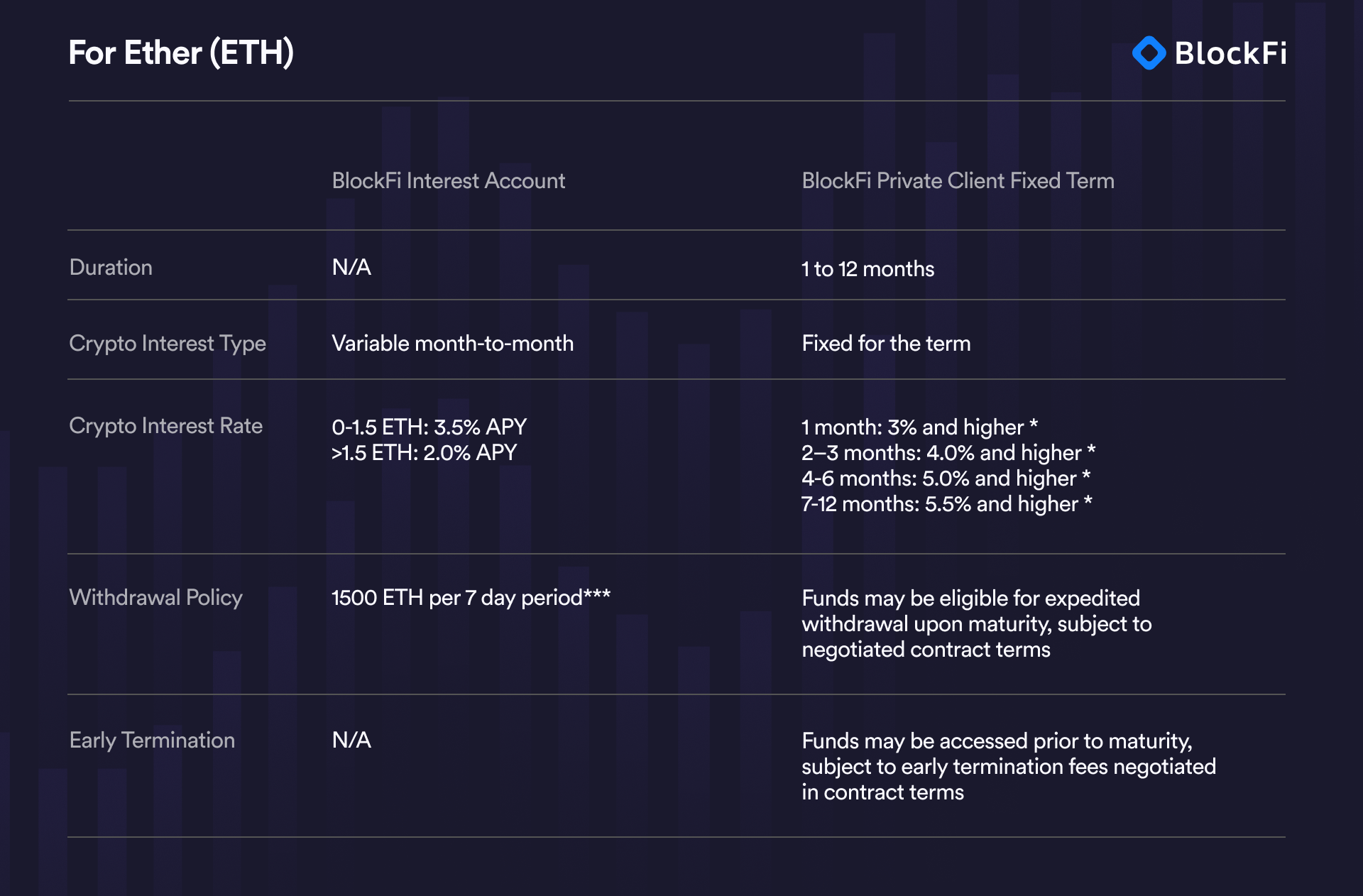1363x896 pixels.
Task: Select the Withdrawal Policy row label
Action: pos(155,598)
